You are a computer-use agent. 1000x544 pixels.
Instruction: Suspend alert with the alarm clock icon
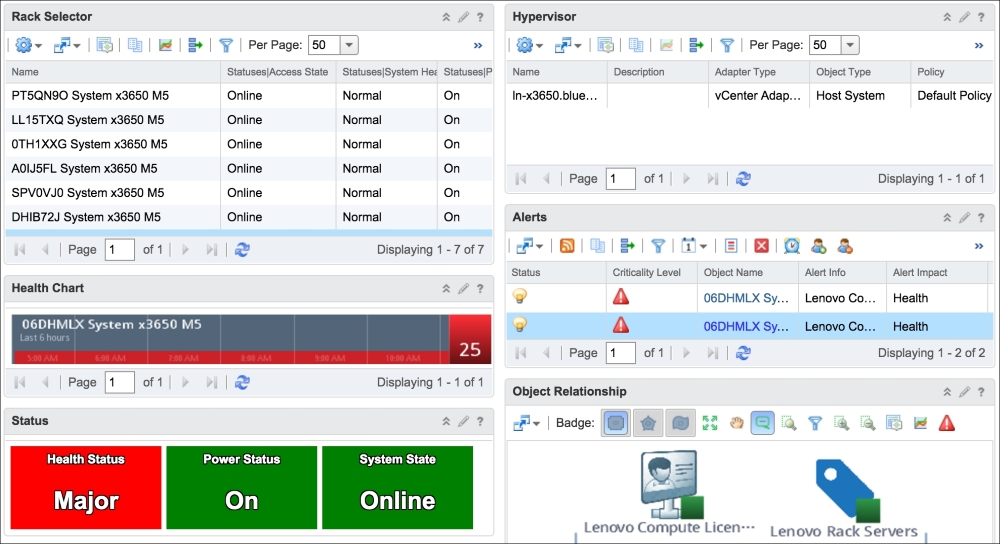click(x=791, y=246)
